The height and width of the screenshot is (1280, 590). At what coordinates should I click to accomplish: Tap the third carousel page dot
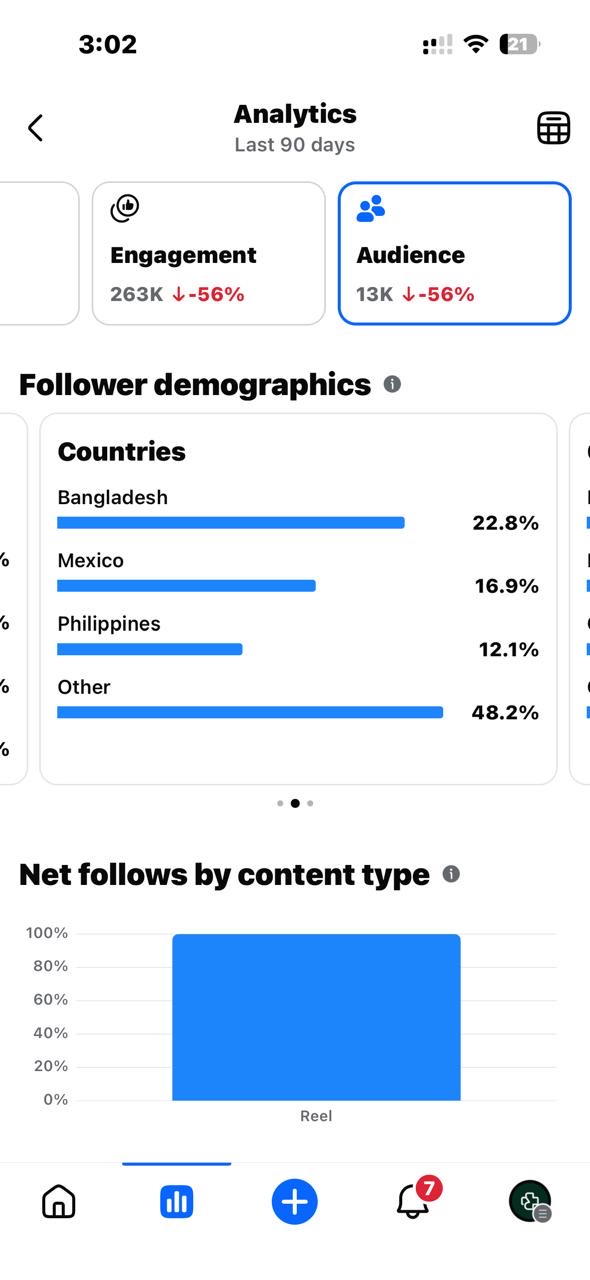click(310, 803)
